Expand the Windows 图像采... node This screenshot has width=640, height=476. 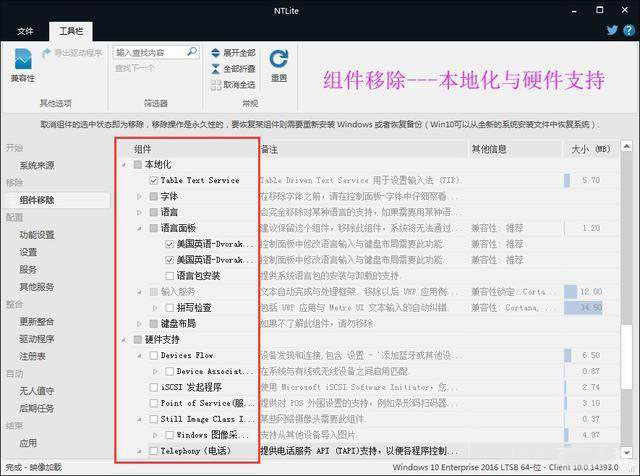[155, 435]
